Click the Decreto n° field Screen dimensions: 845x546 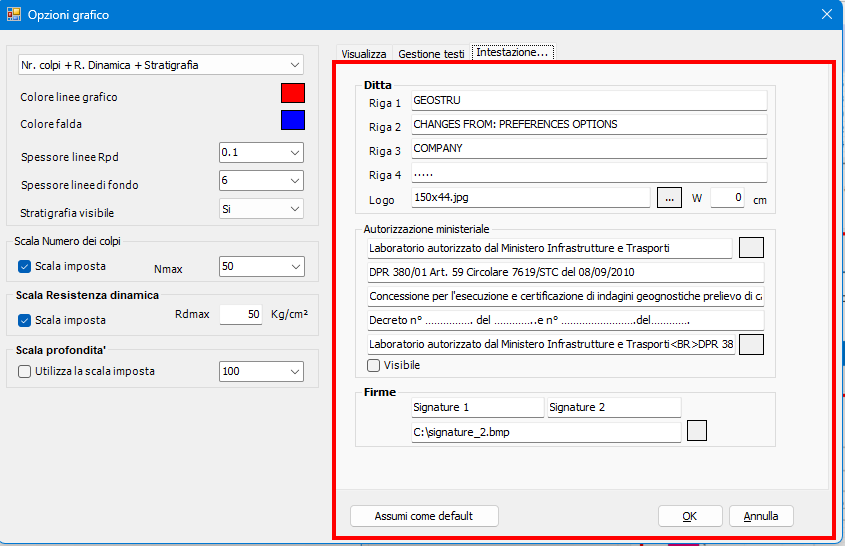pyautogui.click(x=566, y=320)
